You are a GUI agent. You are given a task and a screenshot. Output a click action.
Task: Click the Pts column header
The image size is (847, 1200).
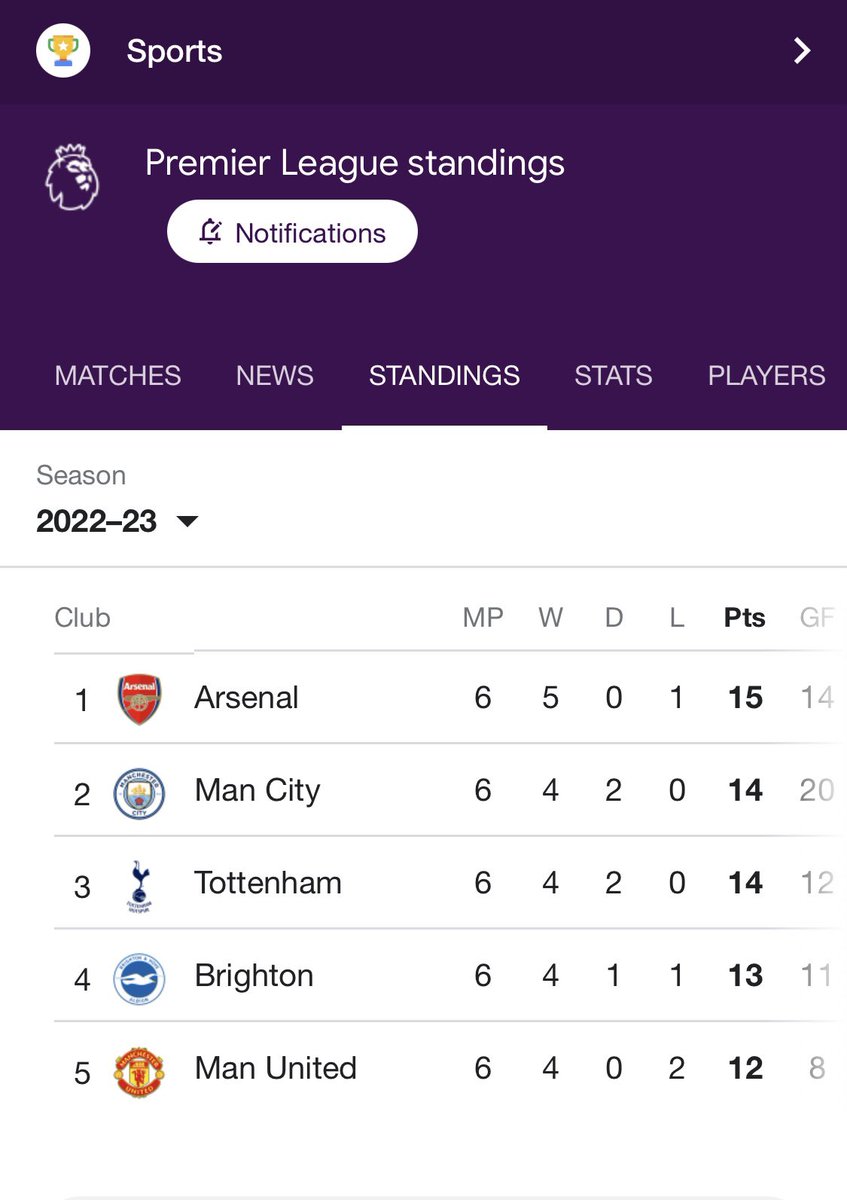(x=744, y=618)
